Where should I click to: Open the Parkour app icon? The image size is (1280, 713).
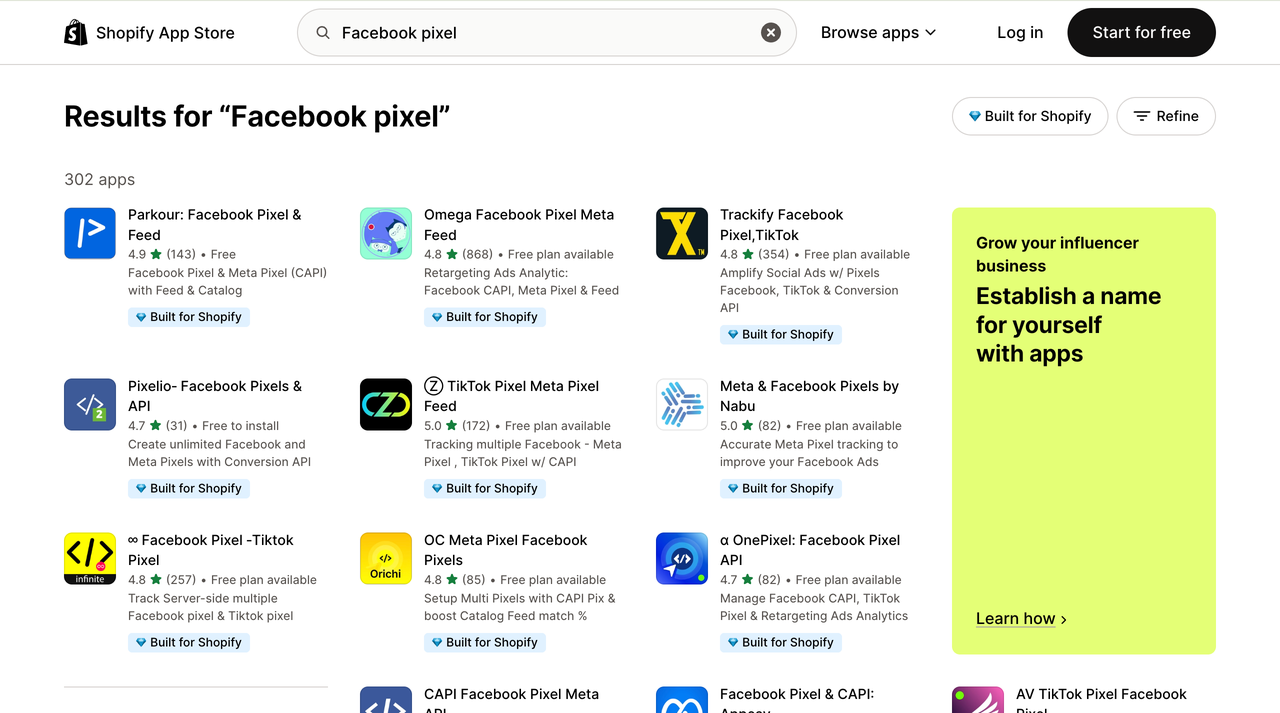pyautogui.click(x=90, y=234)
